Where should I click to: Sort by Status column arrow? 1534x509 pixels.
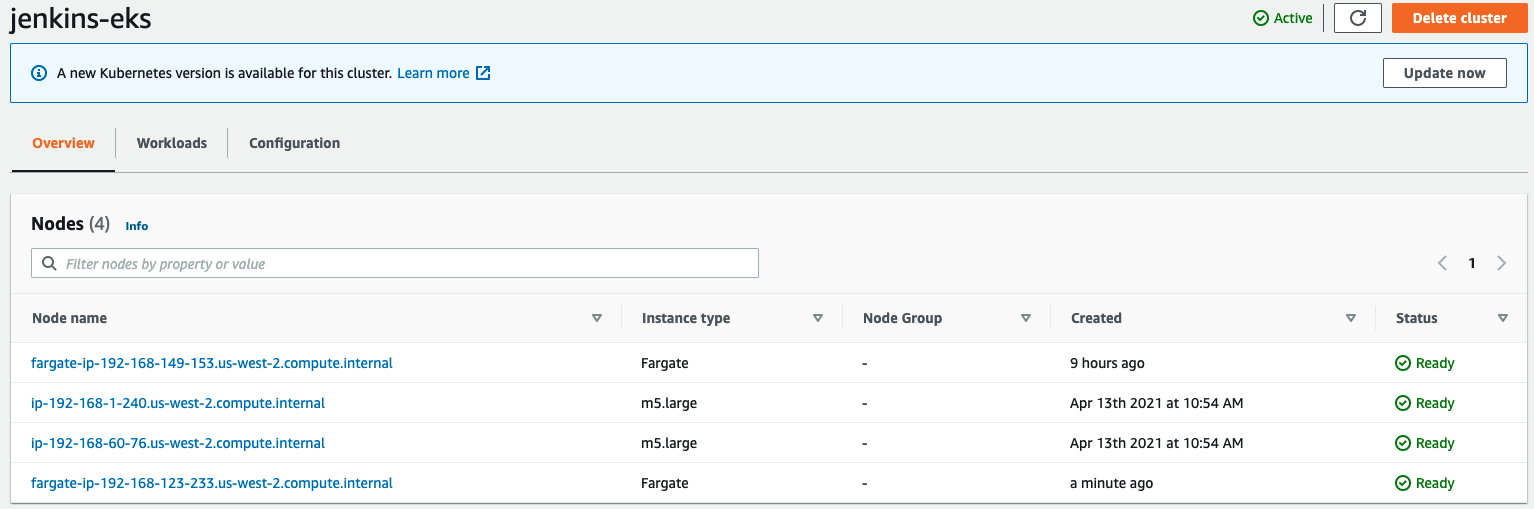(1503, 318)
